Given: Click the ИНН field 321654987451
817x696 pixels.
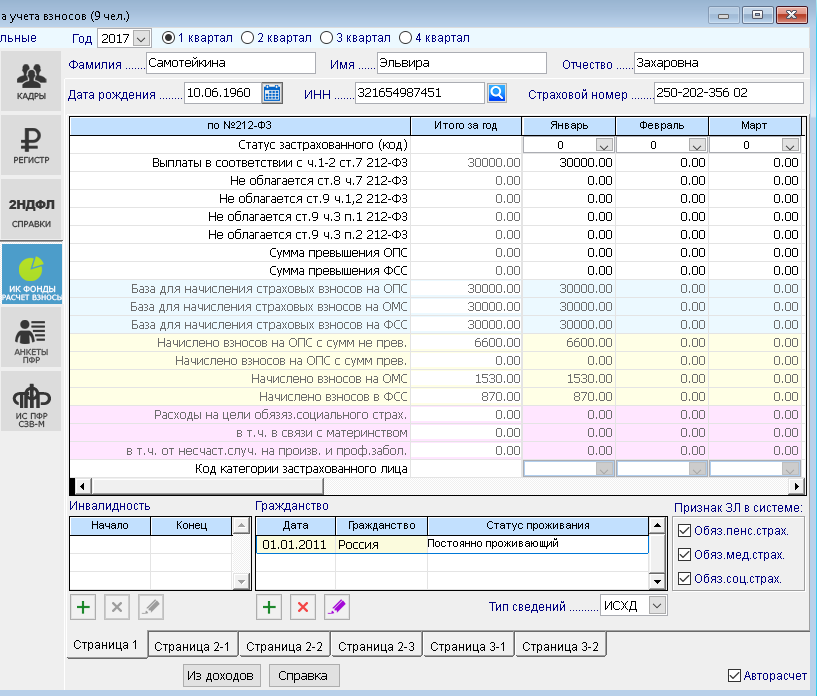Looking at the screenshot, I should pyautogui.click(x=420, y=93).
